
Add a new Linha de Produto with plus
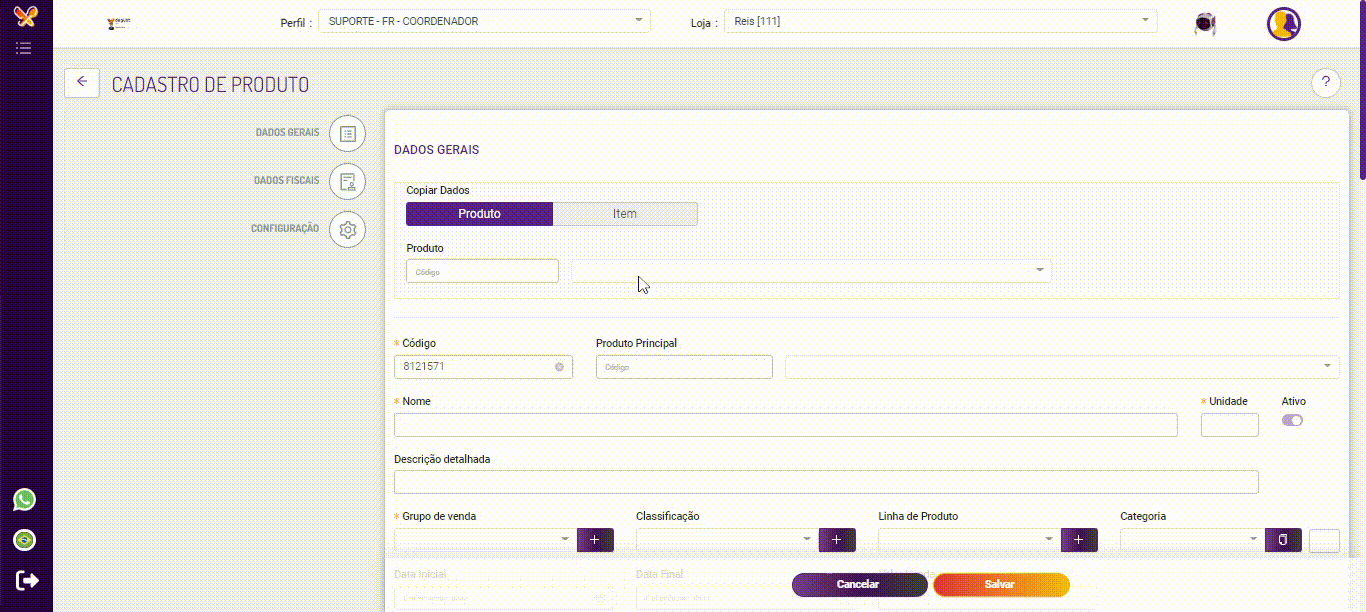point(1079,540)
